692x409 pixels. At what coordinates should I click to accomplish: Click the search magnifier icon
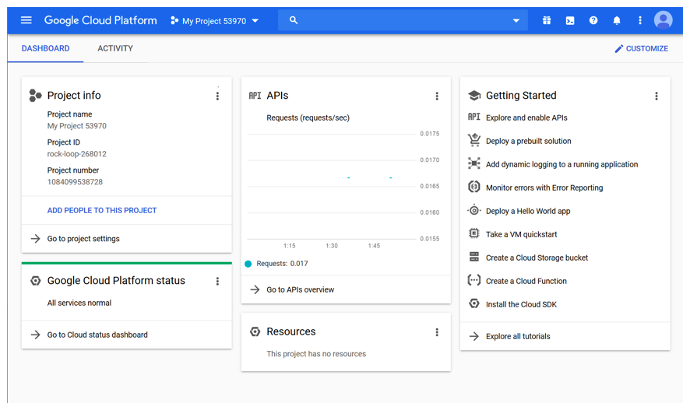pyautogui.click(x=293, y=20)
